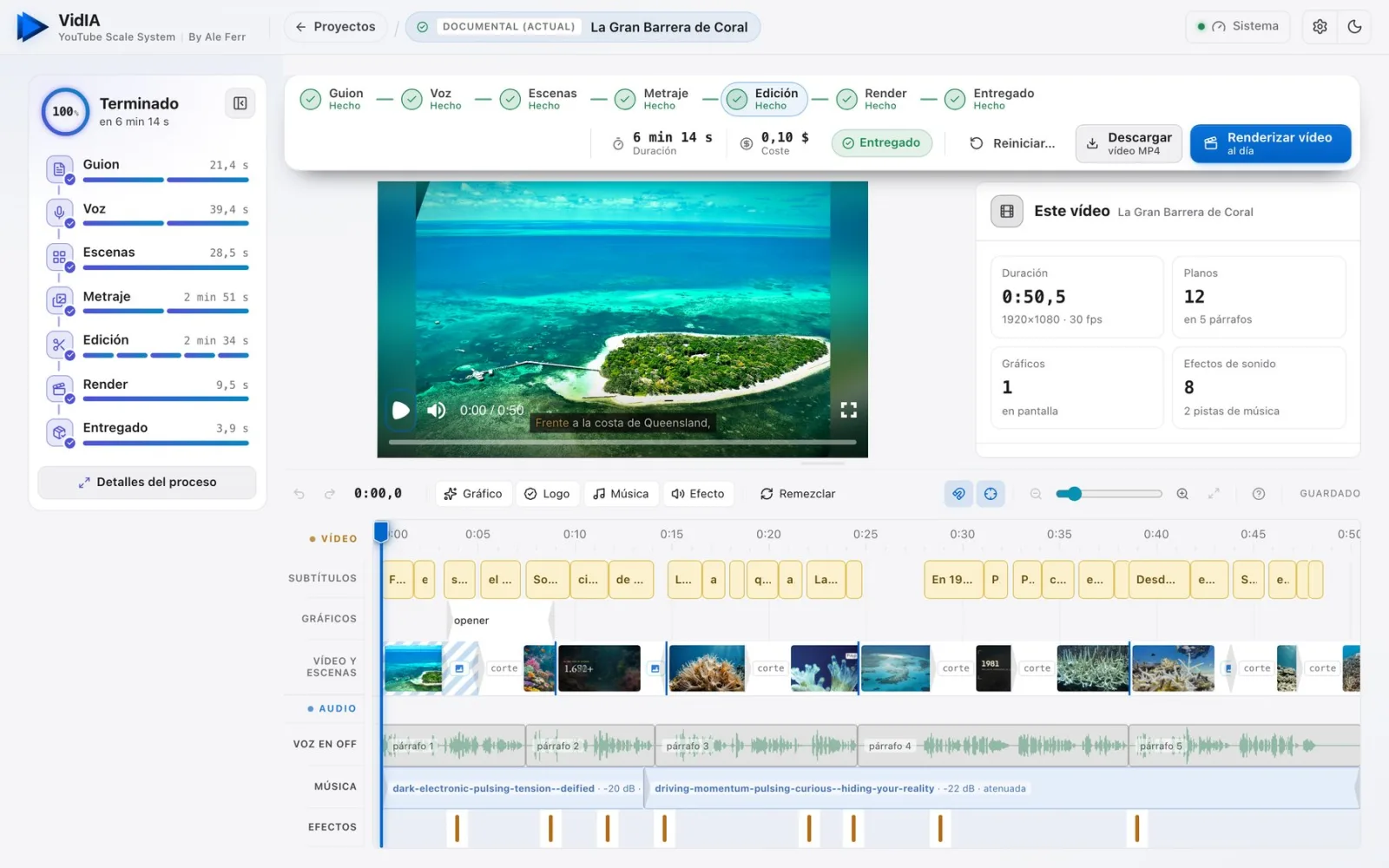Expand Detalles del proceso
Viewport: 1389px width, 868px height.
pos(147,483)
